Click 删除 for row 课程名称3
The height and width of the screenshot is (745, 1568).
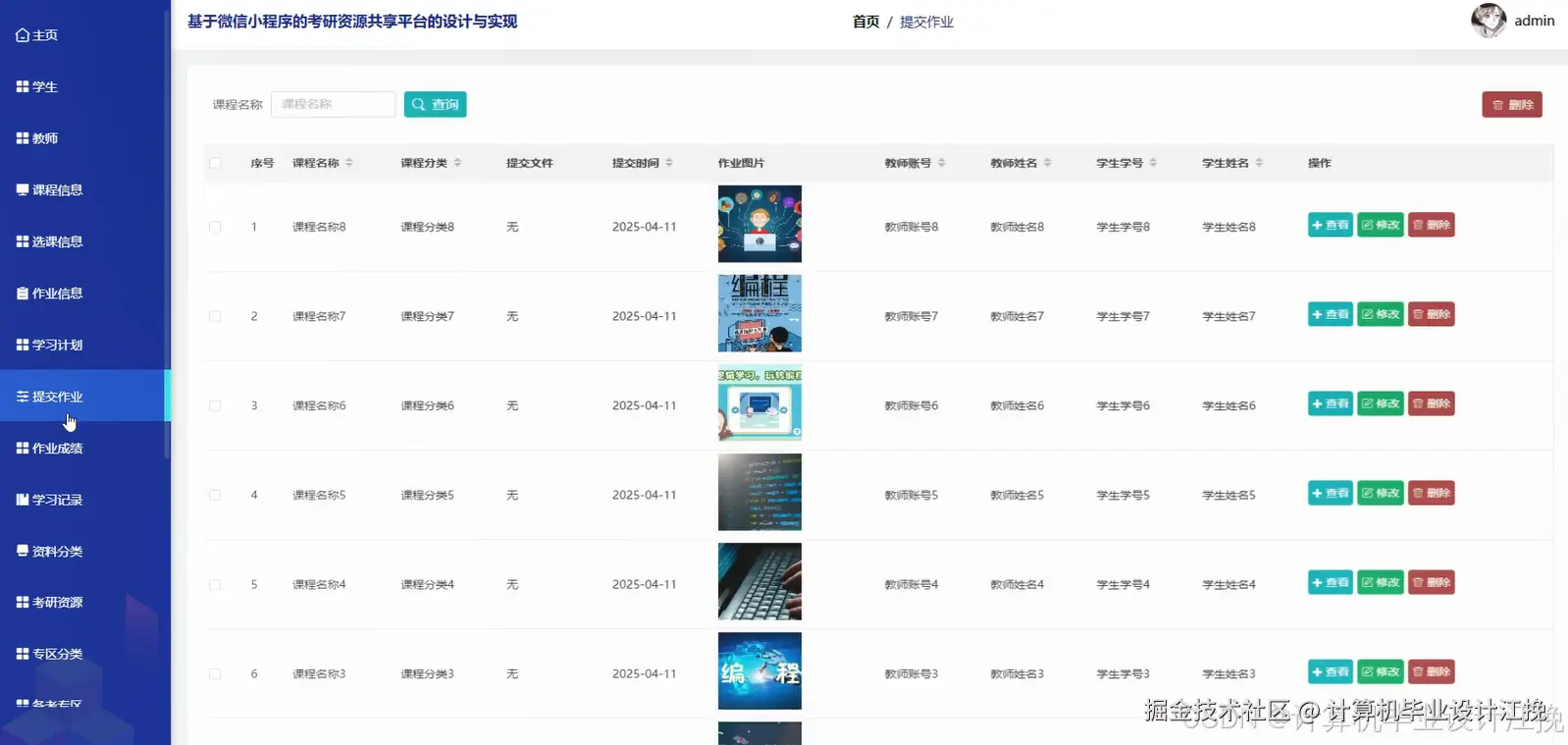(x=1432, y=671)
